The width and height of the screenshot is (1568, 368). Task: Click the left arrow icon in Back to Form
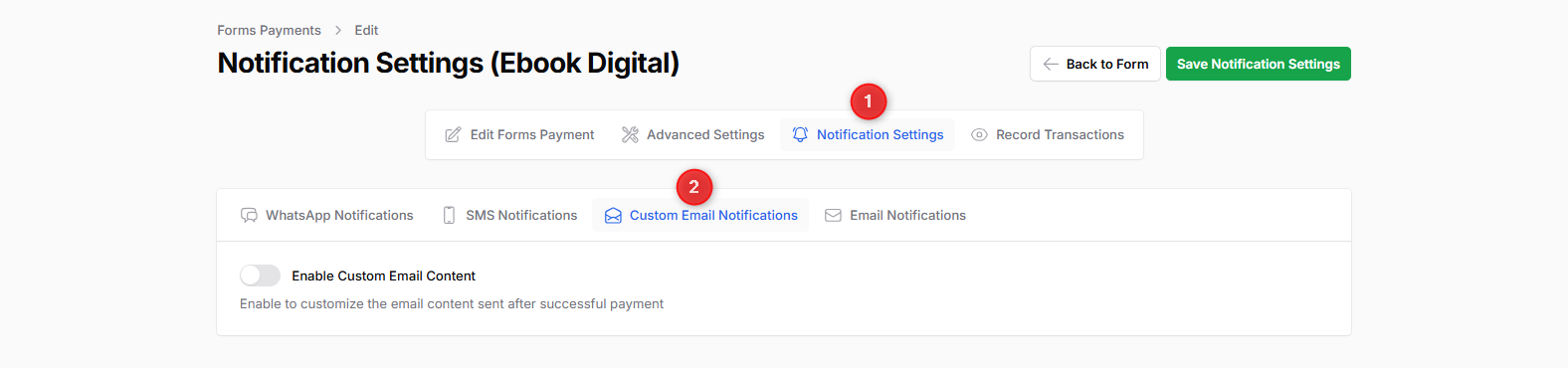pos(1051,64)
